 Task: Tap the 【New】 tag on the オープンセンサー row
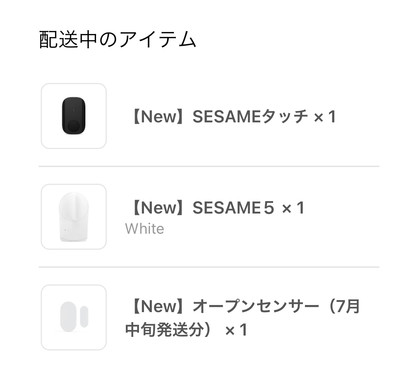(x=159, y=306)
